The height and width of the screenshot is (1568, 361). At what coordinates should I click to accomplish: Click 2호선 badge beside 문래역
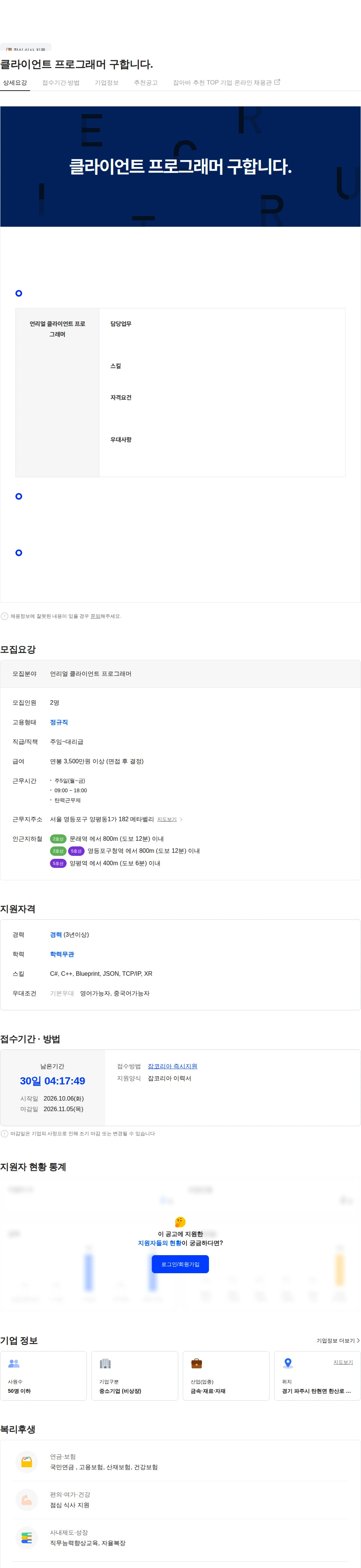pyautogui.click(x=58, y=839)
